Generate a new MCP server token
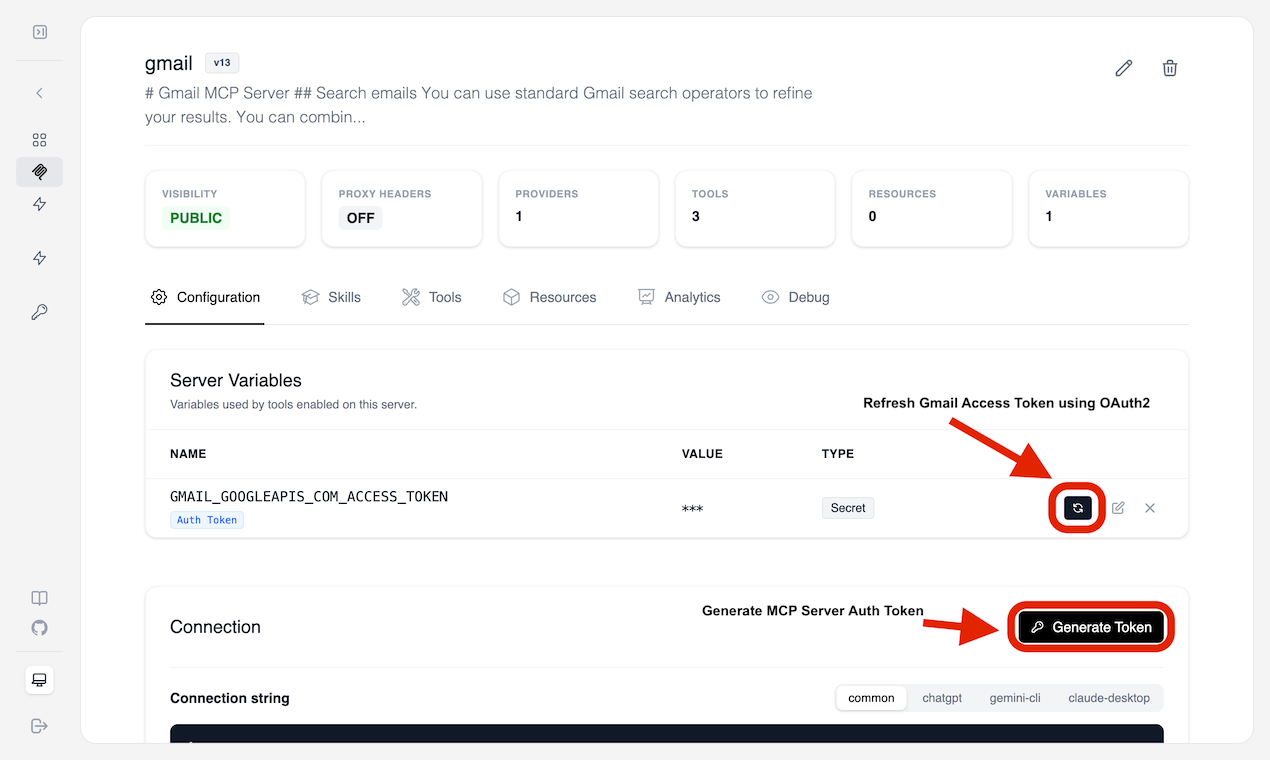The width and height of the screenshot is (1270, 760). [x=1090, y=627]
